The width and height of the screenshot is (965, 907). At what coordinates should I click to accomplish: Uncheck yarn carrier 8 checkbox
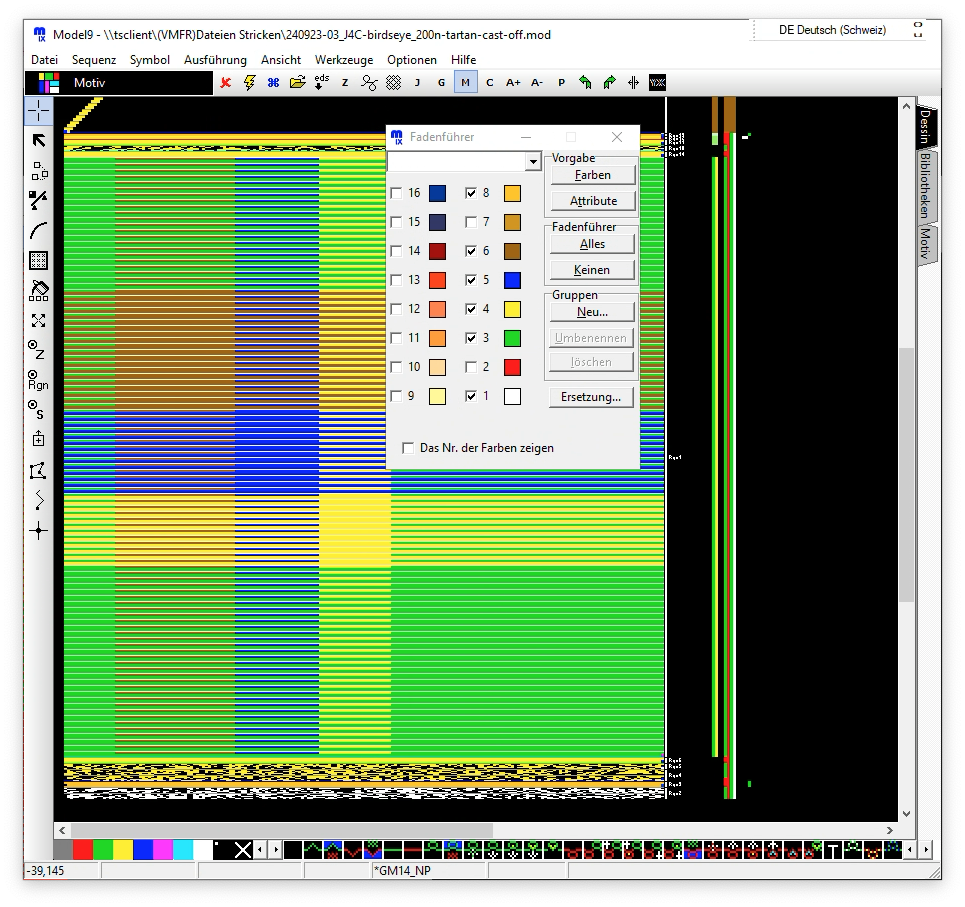472,193
